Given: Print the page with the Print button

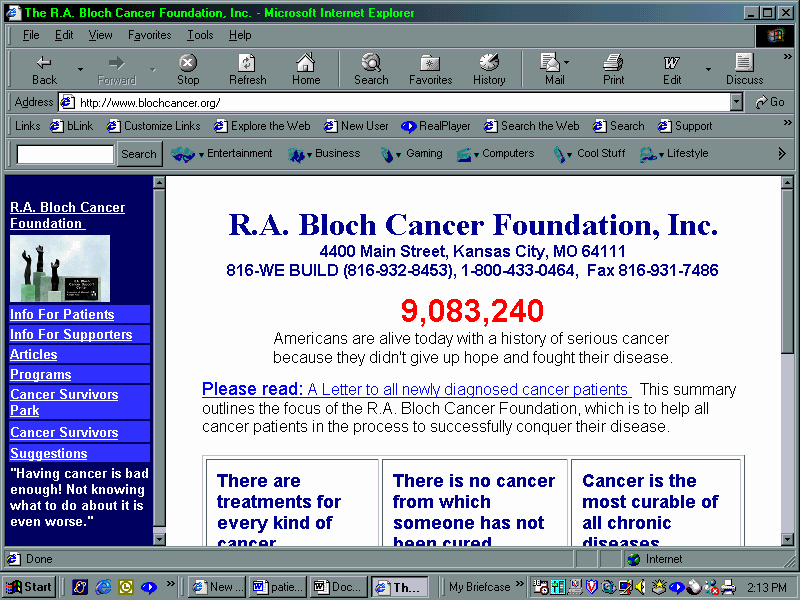Looking at the screenshot, I should pyautogui.click(x=613, y=70).
